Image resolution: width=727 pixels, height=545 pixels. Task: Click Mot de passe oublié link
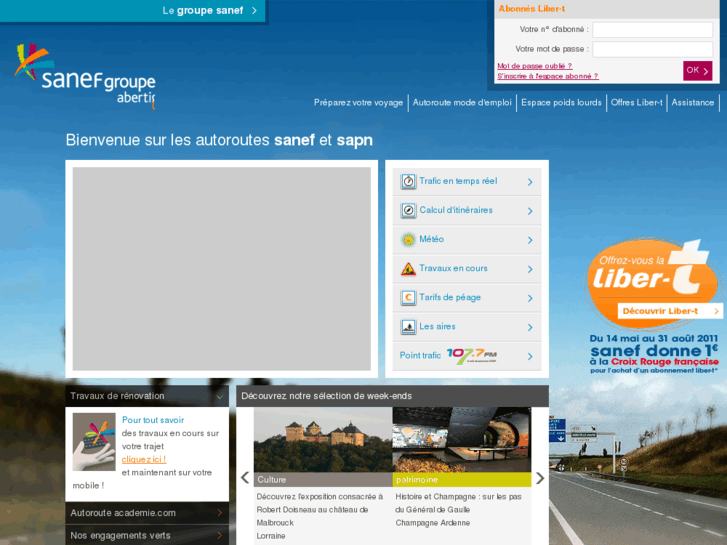click(x=535, y=66)
